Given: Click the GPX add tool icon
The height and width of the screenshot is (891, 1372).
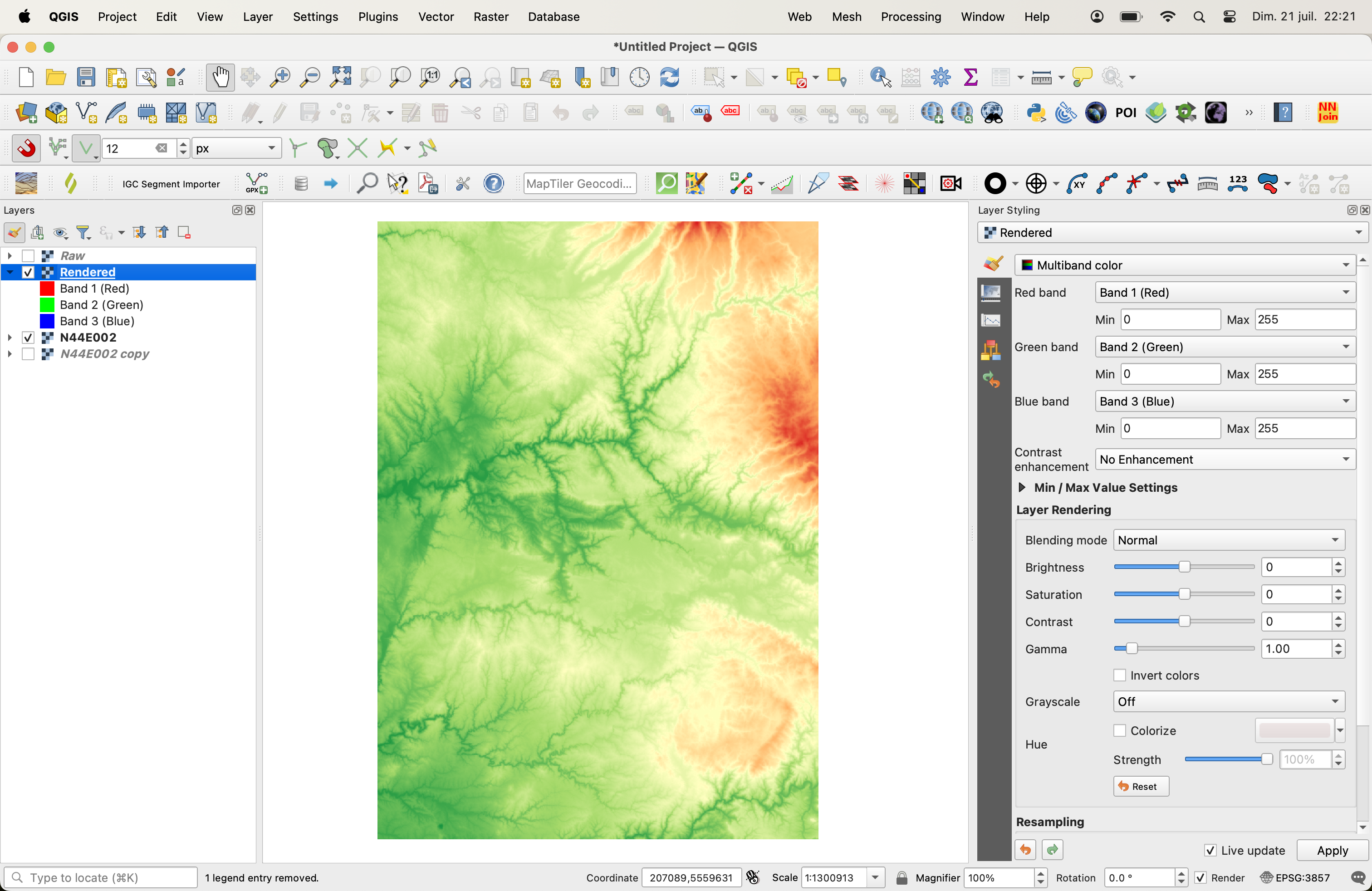Looking at the screenshot, I should click(x=256, y=184).
